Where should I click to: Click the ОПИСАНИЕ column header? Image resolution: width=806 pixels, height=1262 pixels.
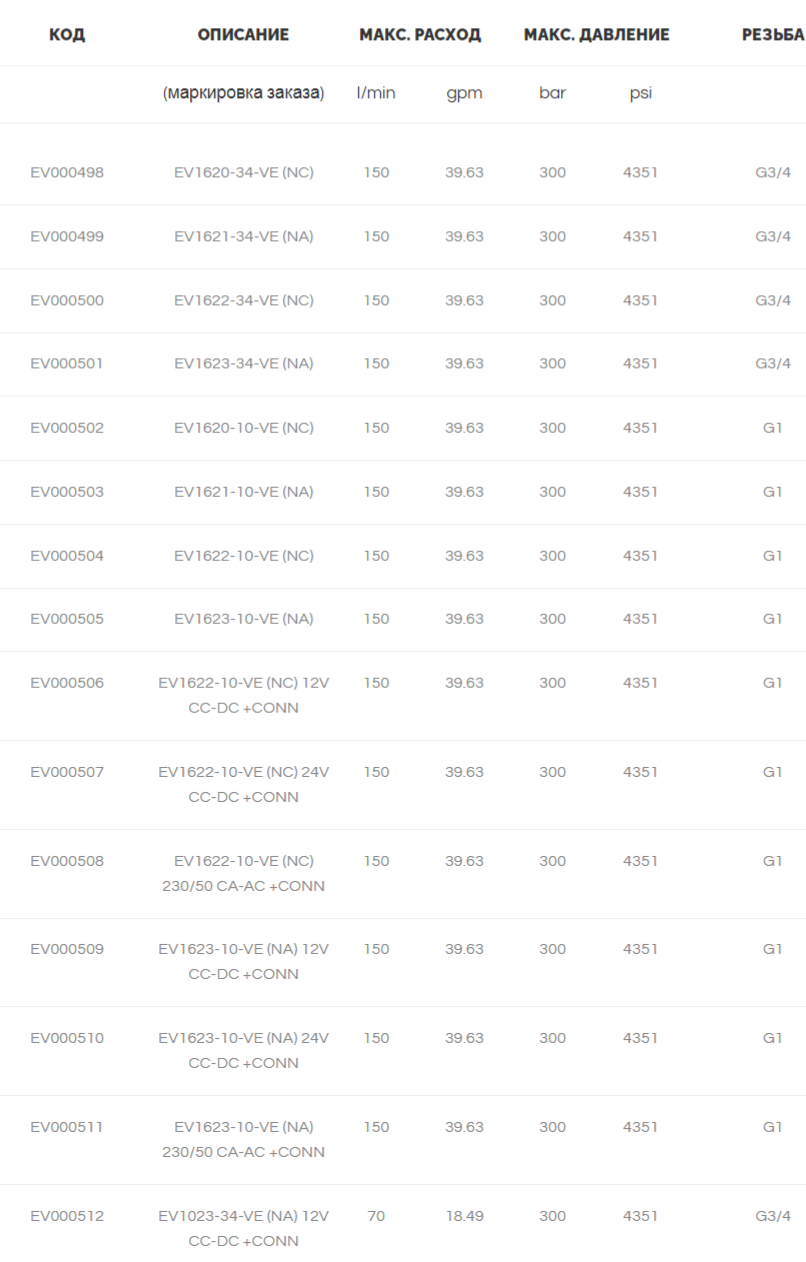coord(243,35)
